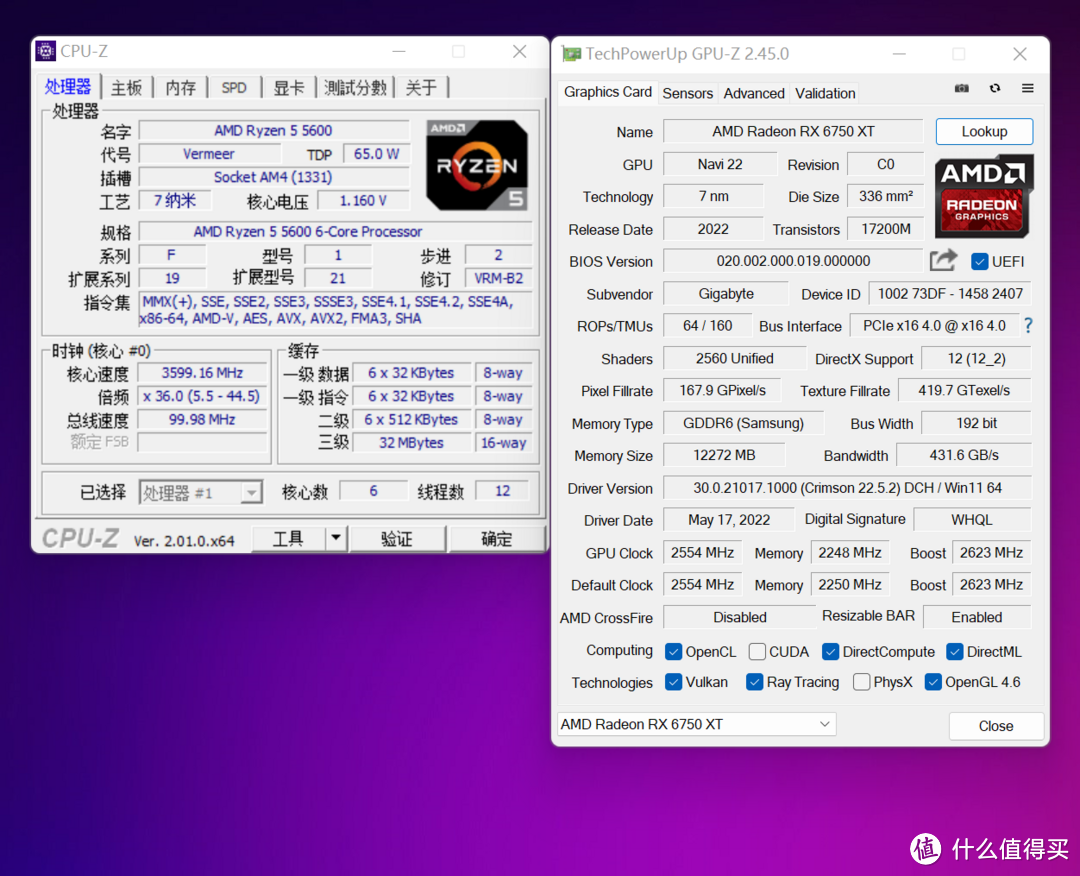Switch to the 关于 tab
The width and height of the screenshot is (1080, 876).
(421, 88)
